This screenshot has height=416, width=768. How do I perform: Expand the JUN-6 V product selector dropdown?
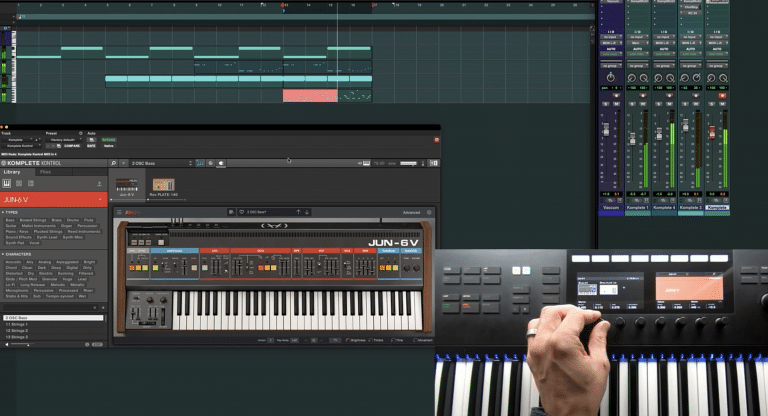[x=100, y=200]
